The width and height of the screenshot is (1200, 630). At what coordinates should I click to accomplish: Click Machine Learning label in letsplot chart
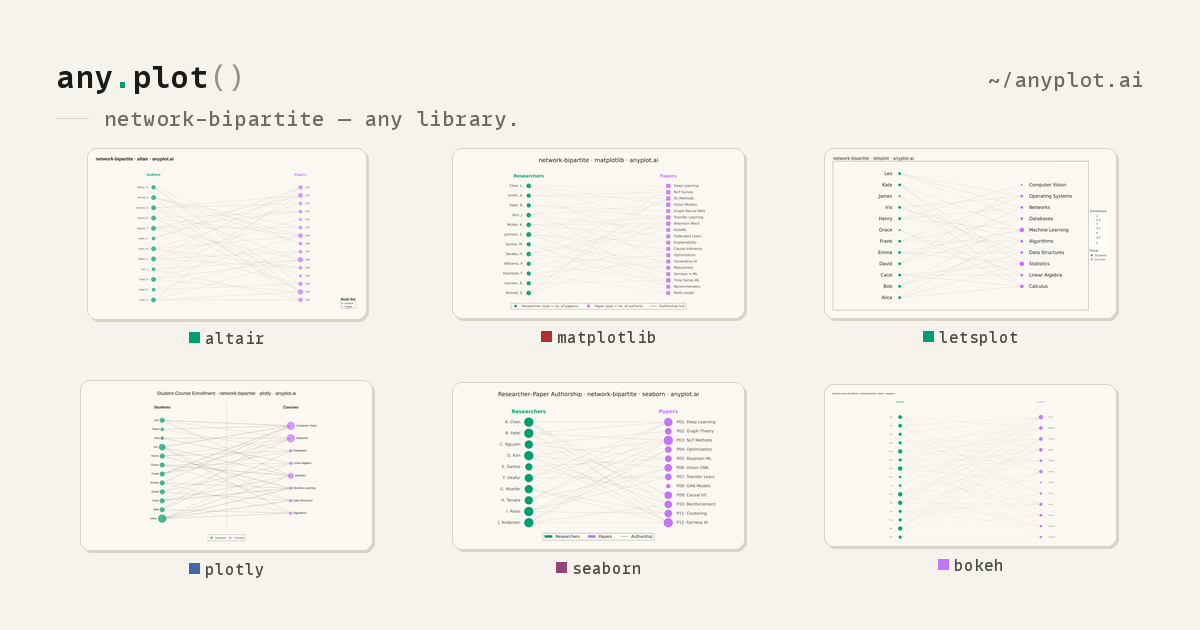[1048, 230]
